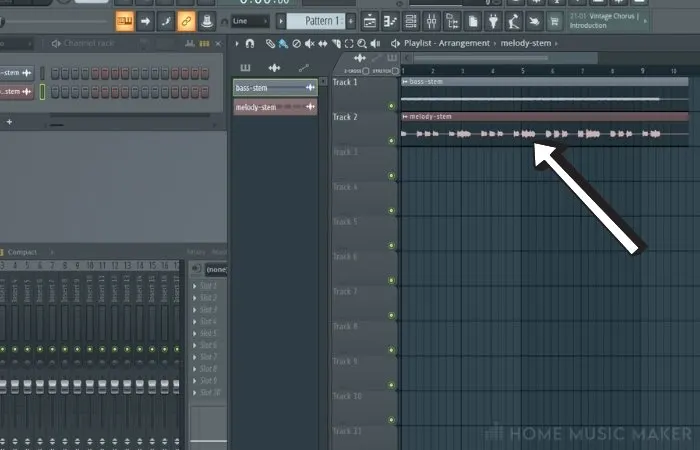Image resolution: width=700 pixels, height=450 pixels.
Task: Select the Paint brush tool in playlist
Action: (x=283, y=43)
